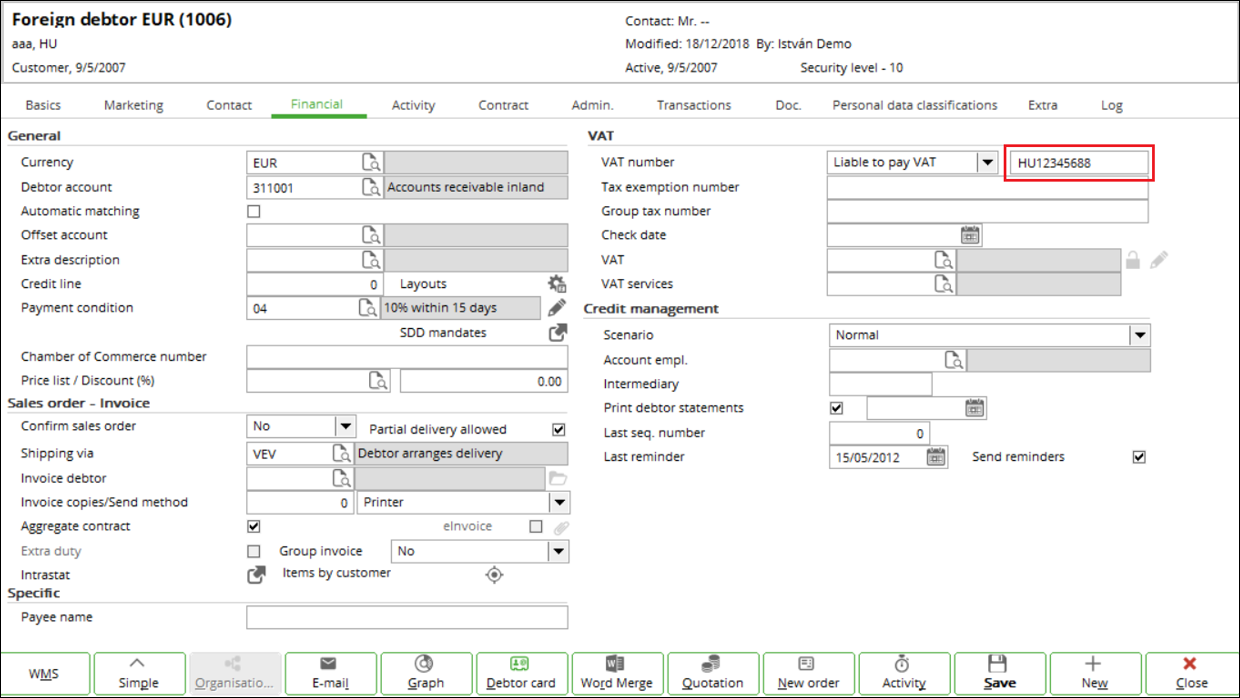Click the bottom Activity button
This screenshot has width=1240, height=698.
(x=904, y=672)
